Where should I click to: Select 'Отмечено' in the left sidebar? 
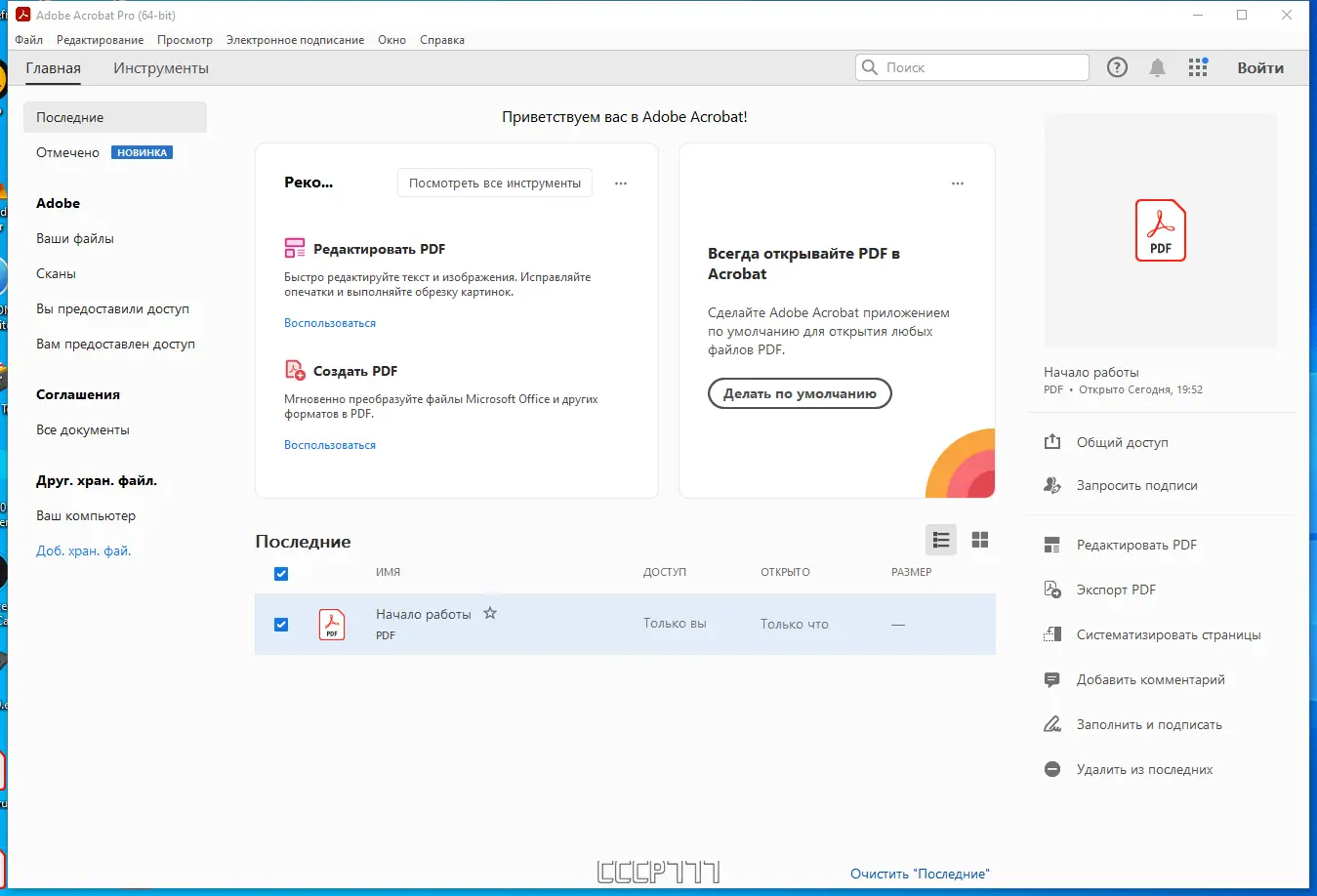click(x=68, y=152)
